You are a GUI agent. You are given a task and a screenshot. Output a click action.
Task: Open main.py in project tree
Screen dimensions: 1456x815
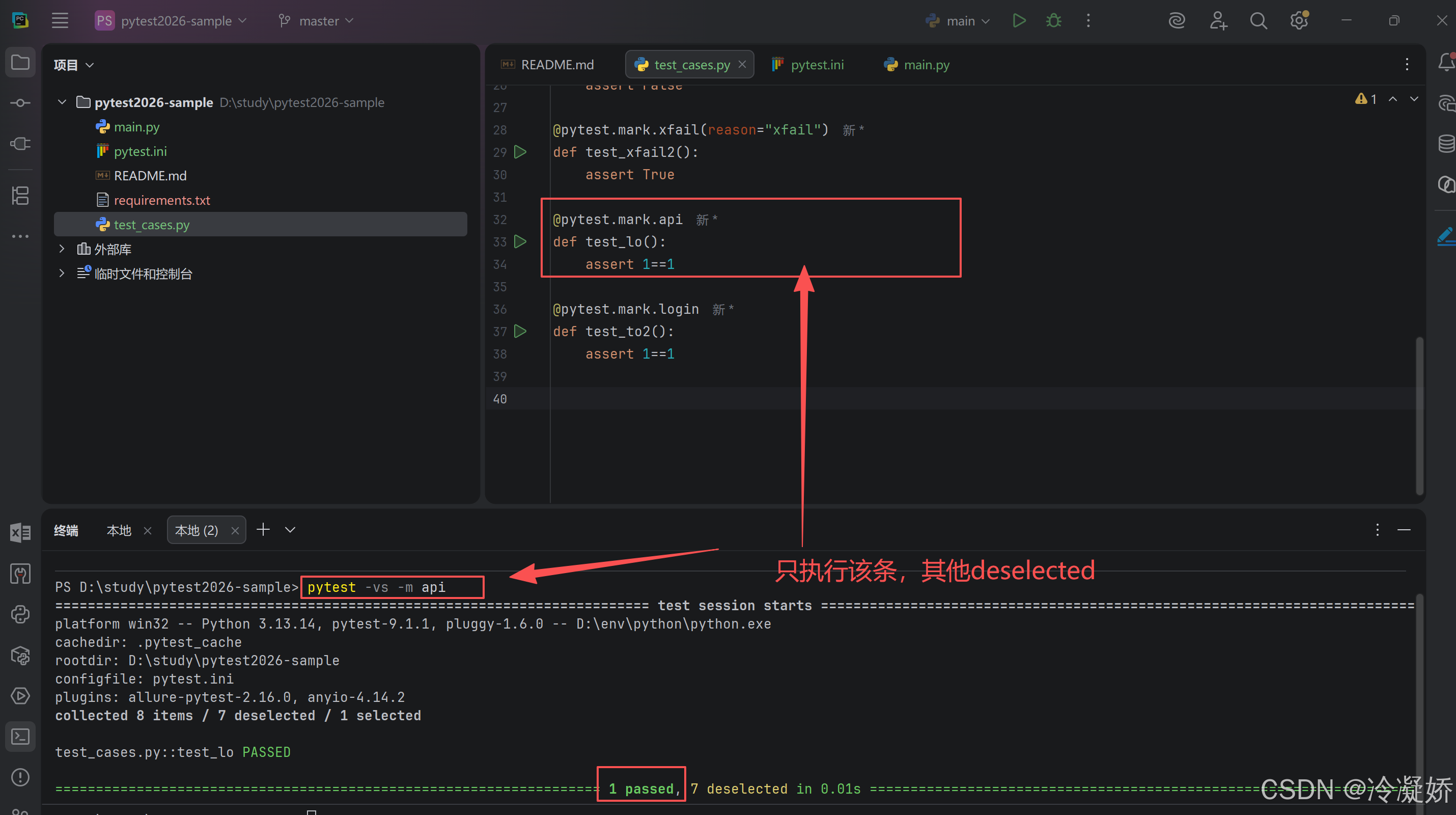[x=137, y=127]
